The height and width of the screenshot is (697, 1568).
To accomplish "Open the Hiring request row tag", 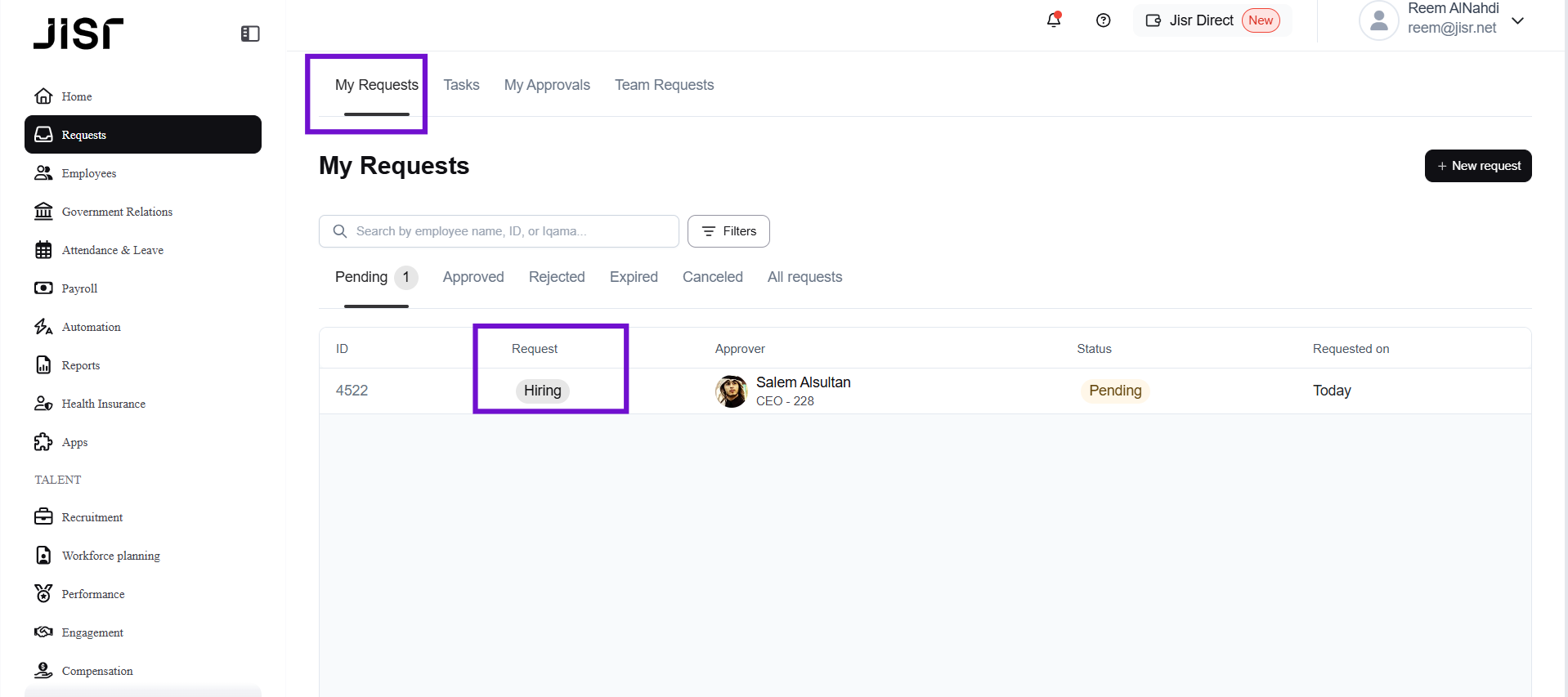I will 542,391.
